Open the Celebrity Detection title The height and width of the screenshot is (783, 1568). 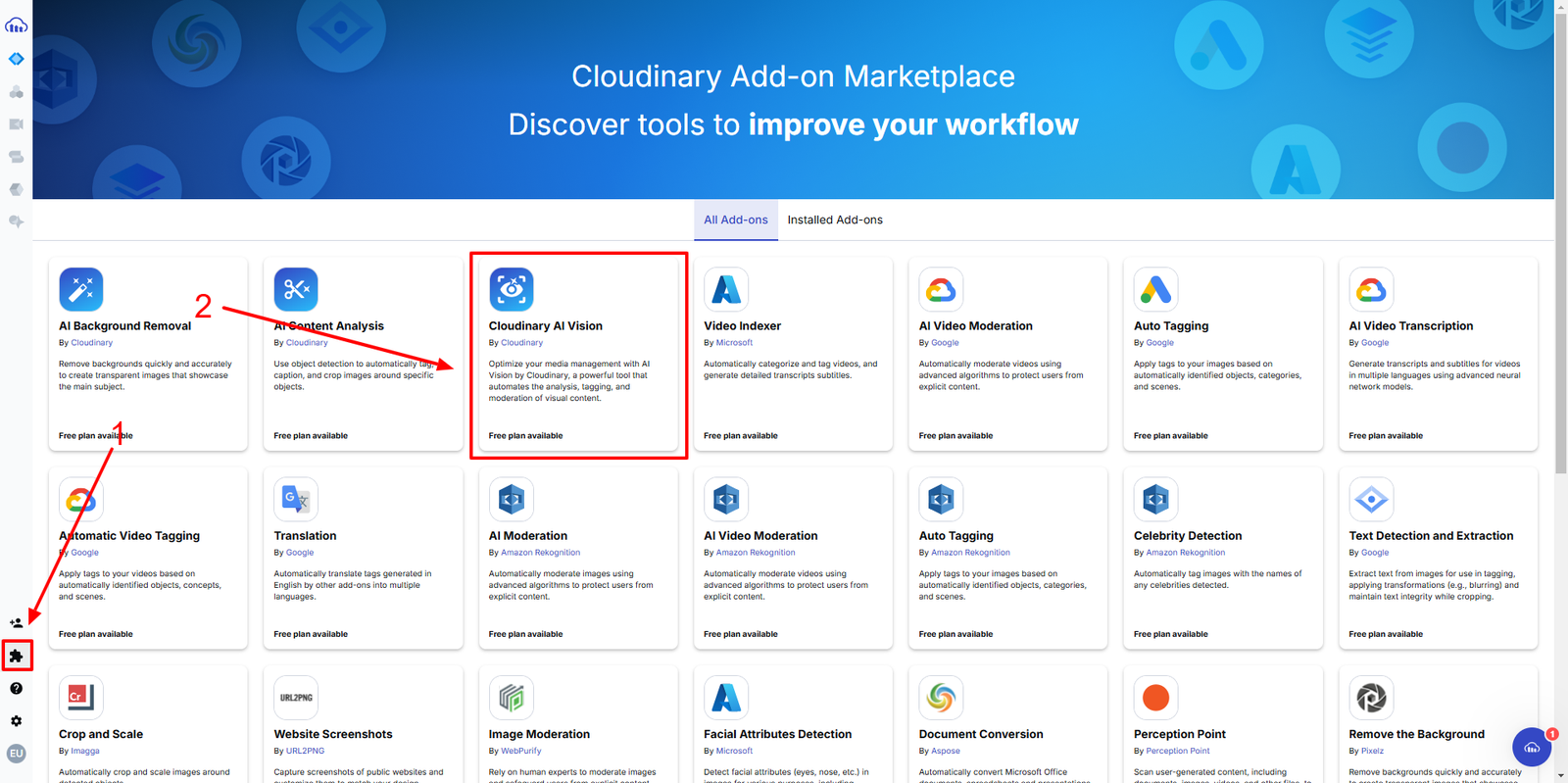pyautogui.click(x=1188, y=535)
